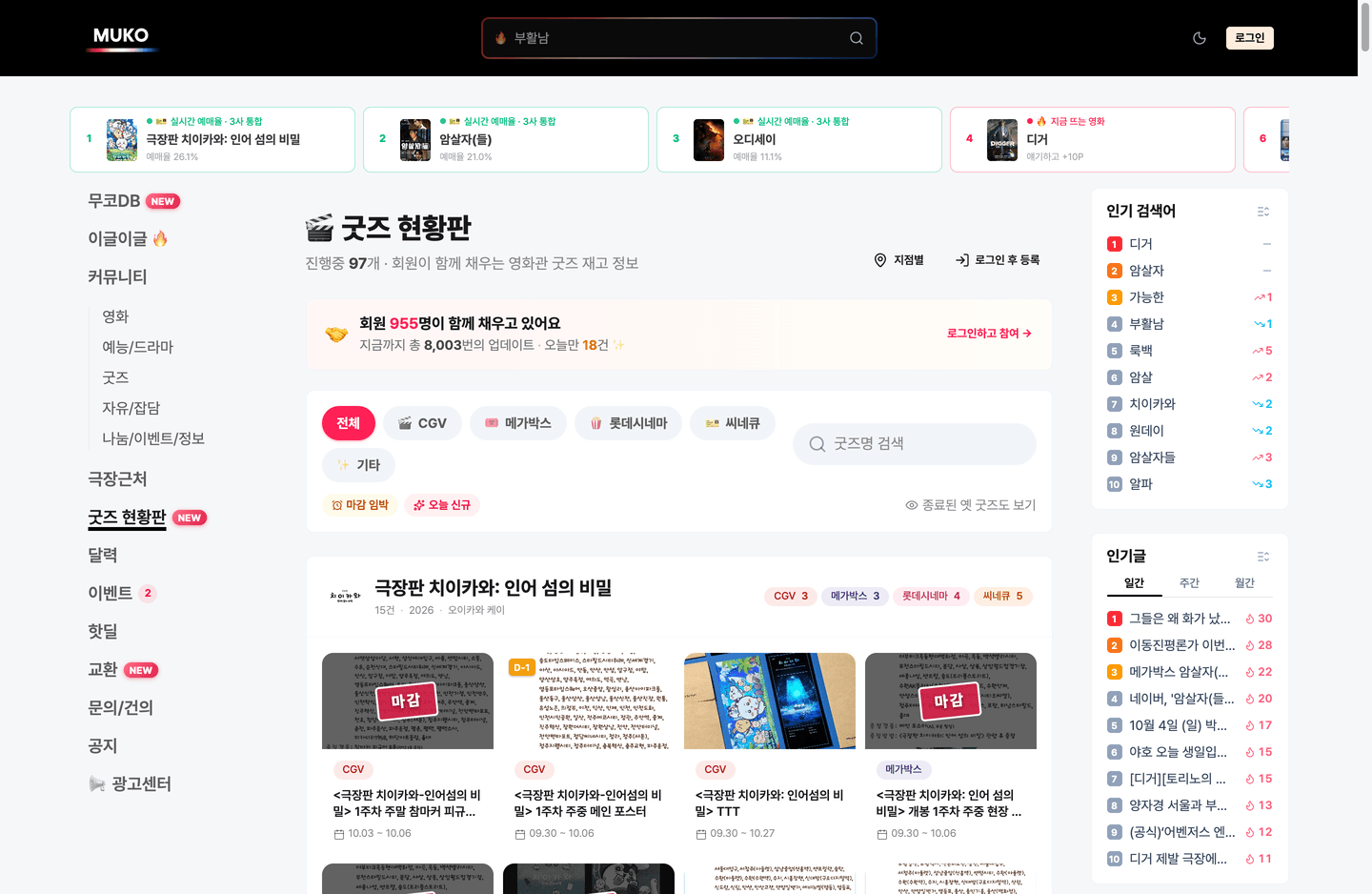Click 로그인하고 참여 link

(989, 334)
